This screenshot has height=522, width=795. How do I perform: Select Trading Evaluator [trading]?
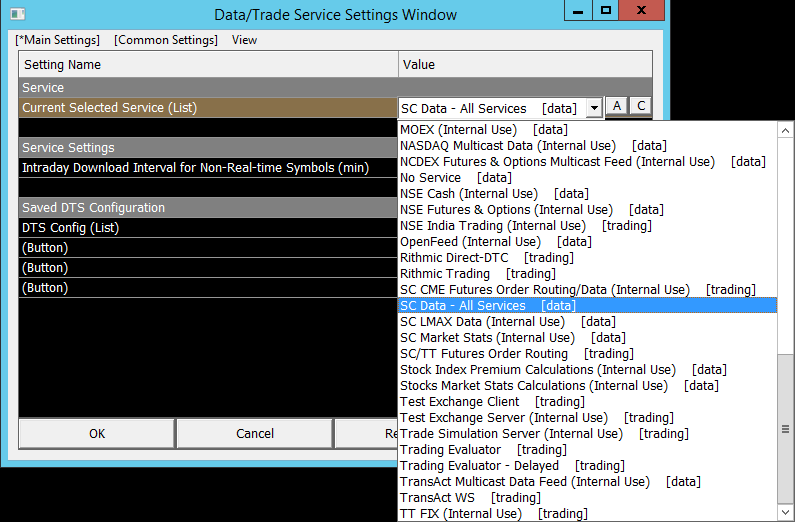(x=588, y=450)
